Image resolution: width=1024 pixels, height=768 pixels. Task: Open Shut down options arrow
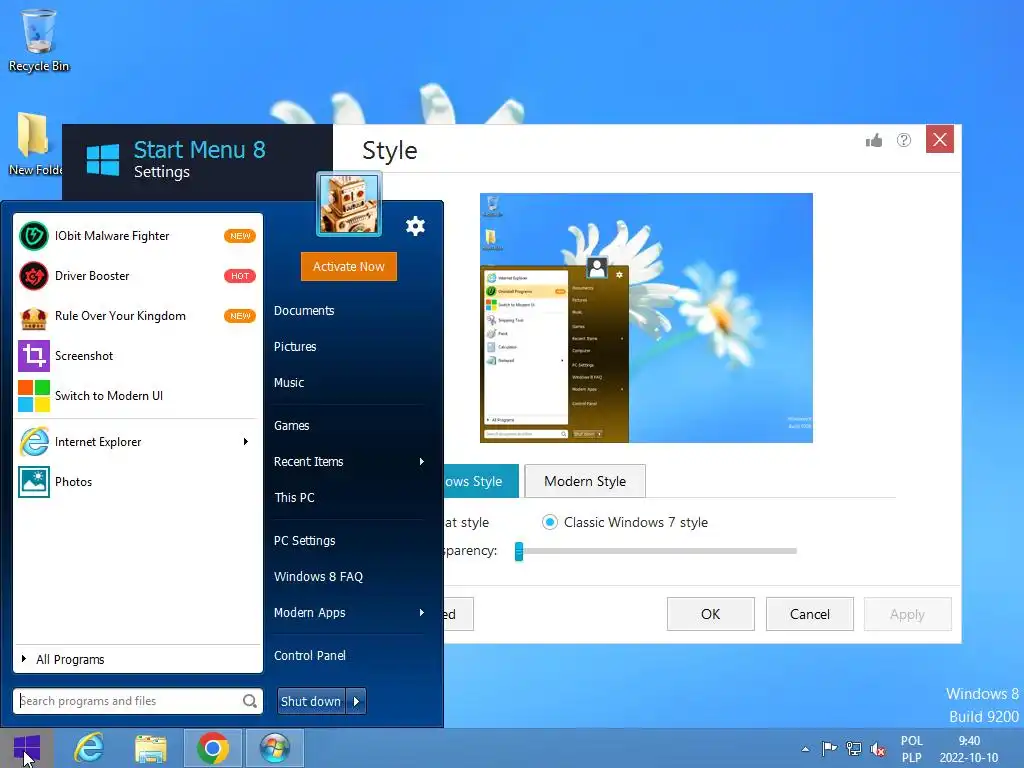coord(356,701)
